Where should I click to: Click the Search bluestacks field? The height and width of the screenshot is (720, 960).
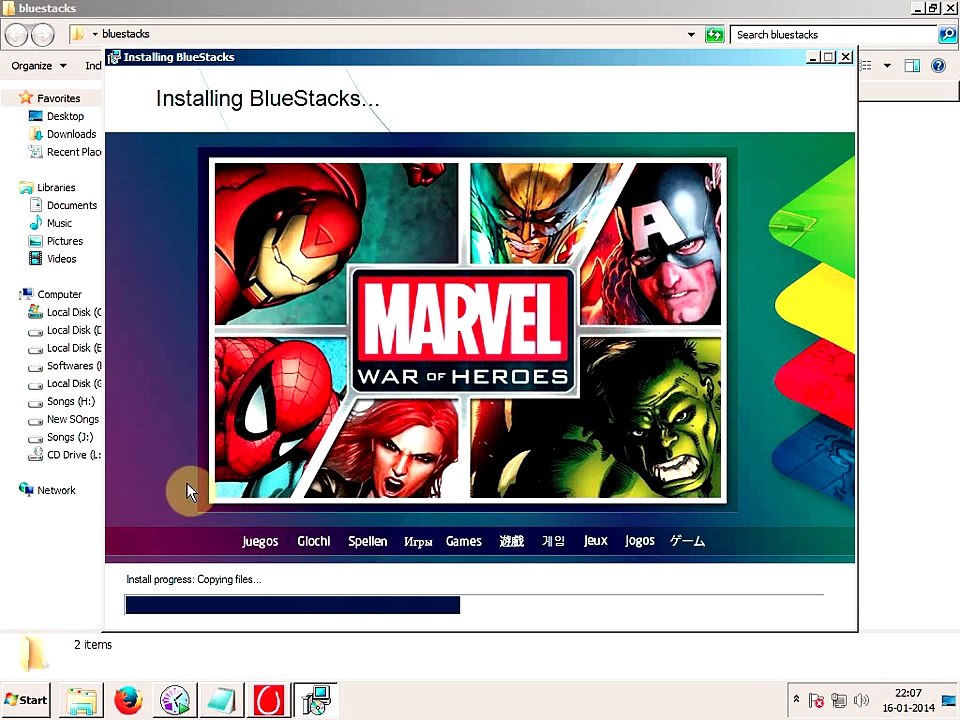pos(834,34)
